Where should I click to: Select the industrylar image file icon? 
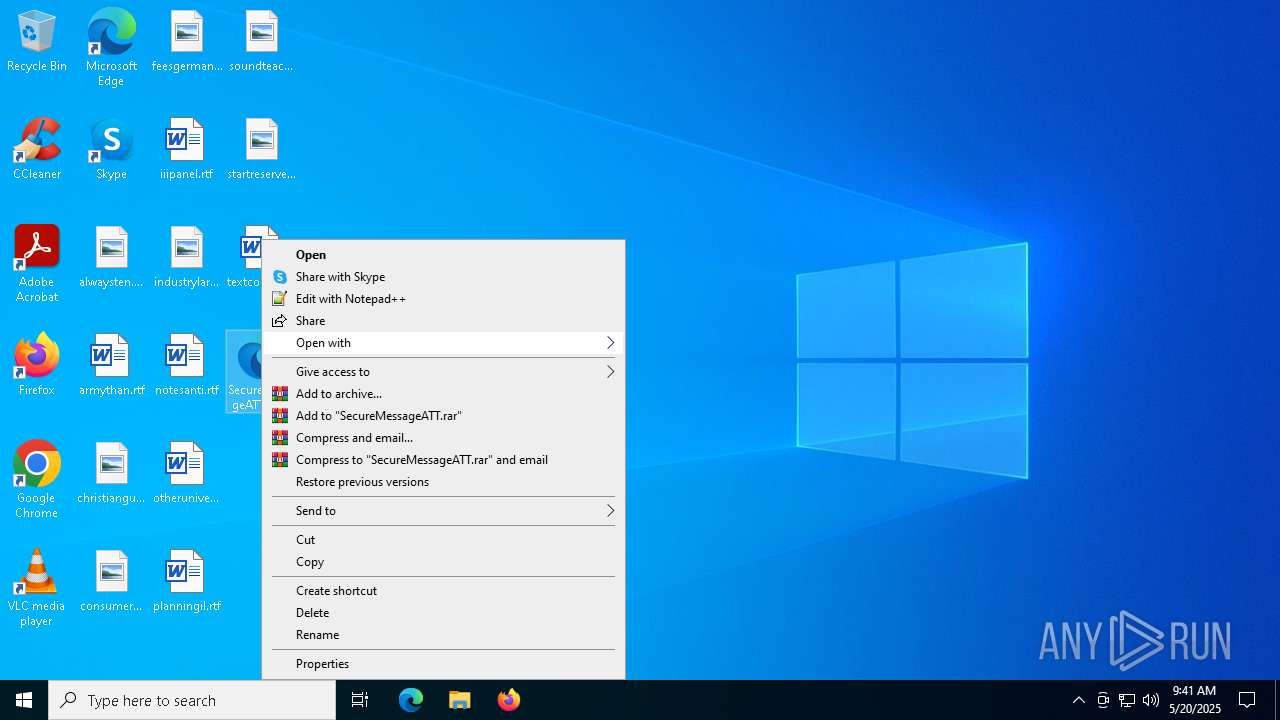pyautogui.click(x=186, y=258)
